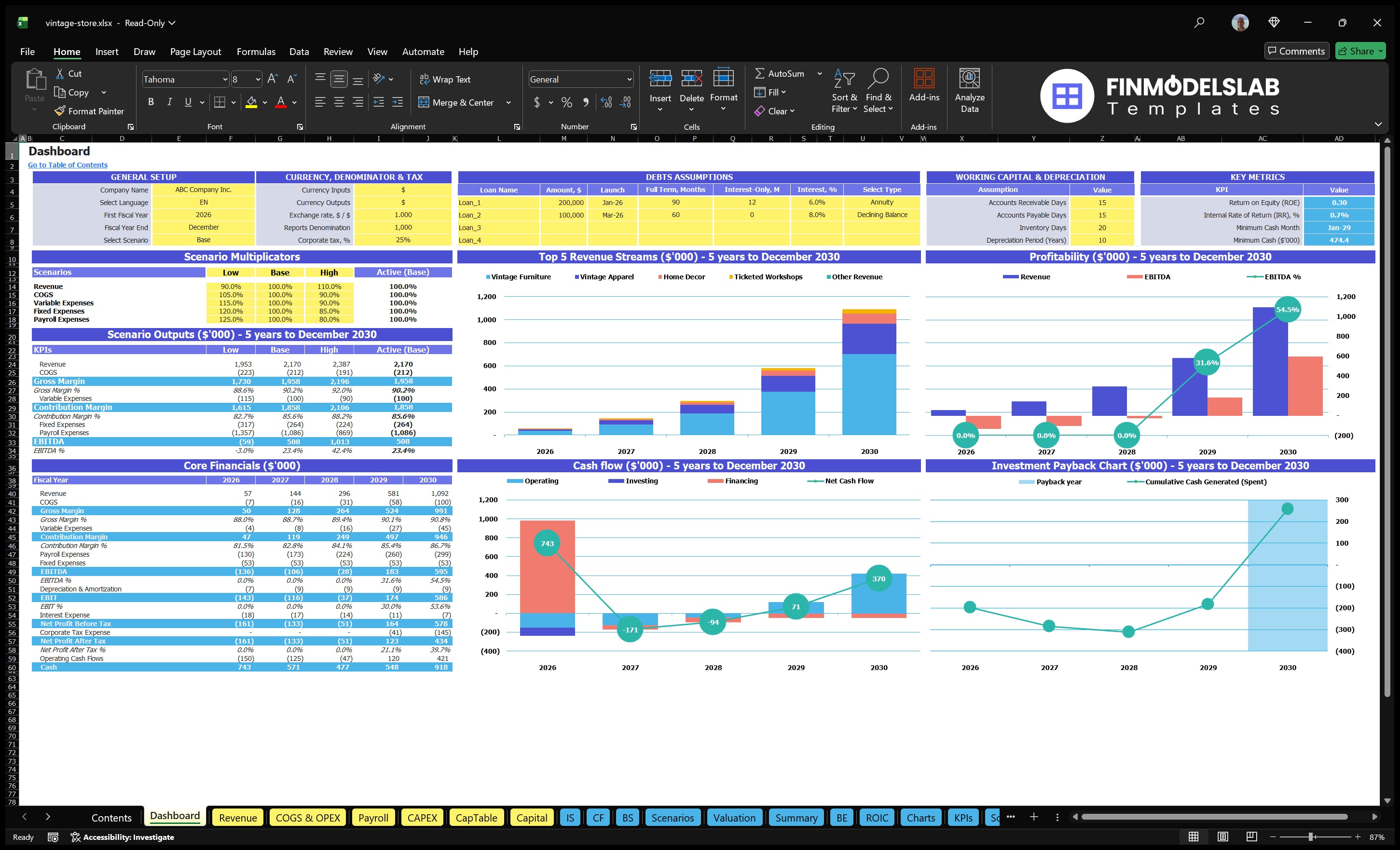Select the Percent Style icon

coord(566,103)
